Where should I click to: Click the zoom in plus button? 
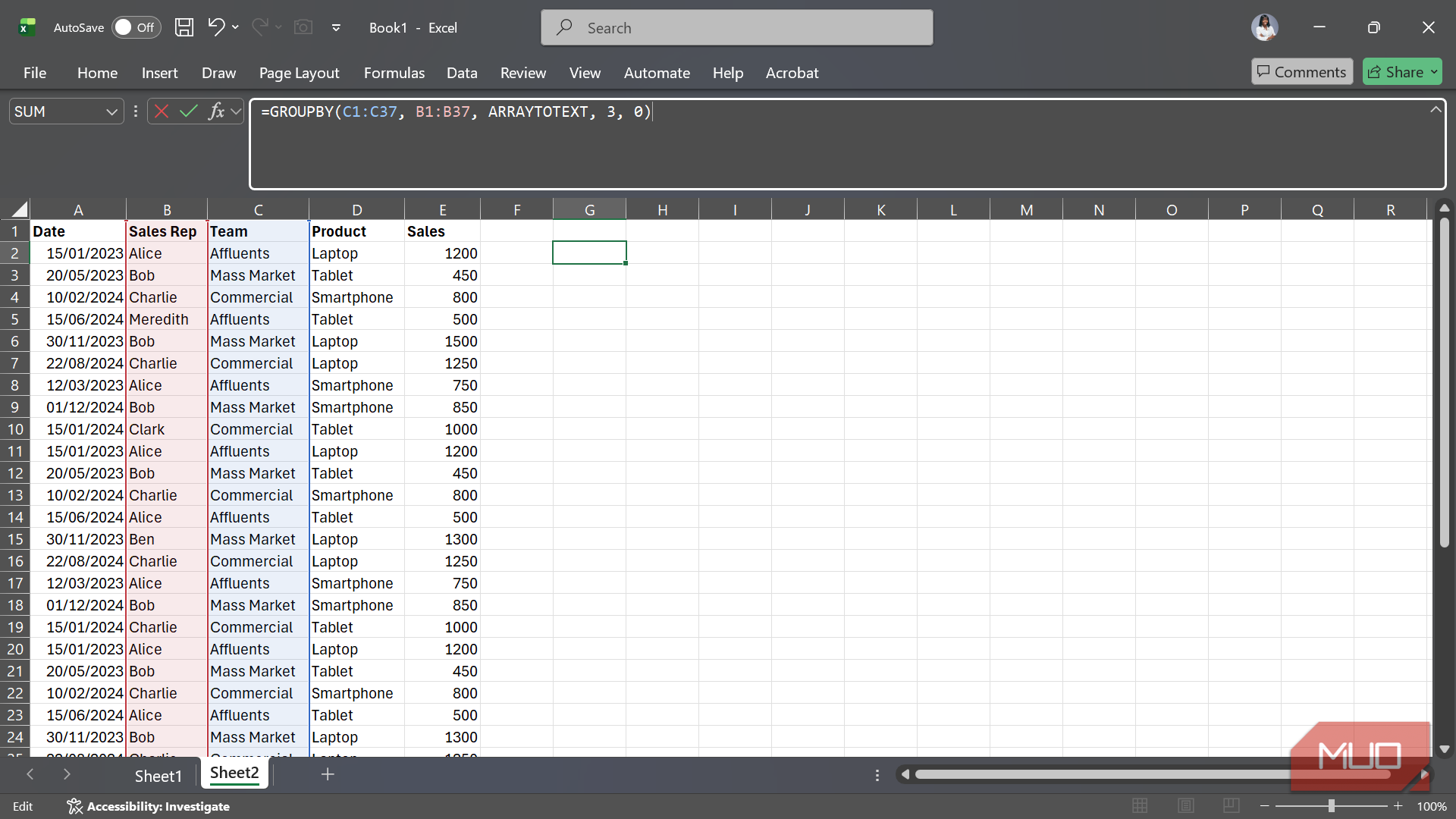pos(1398,806)
